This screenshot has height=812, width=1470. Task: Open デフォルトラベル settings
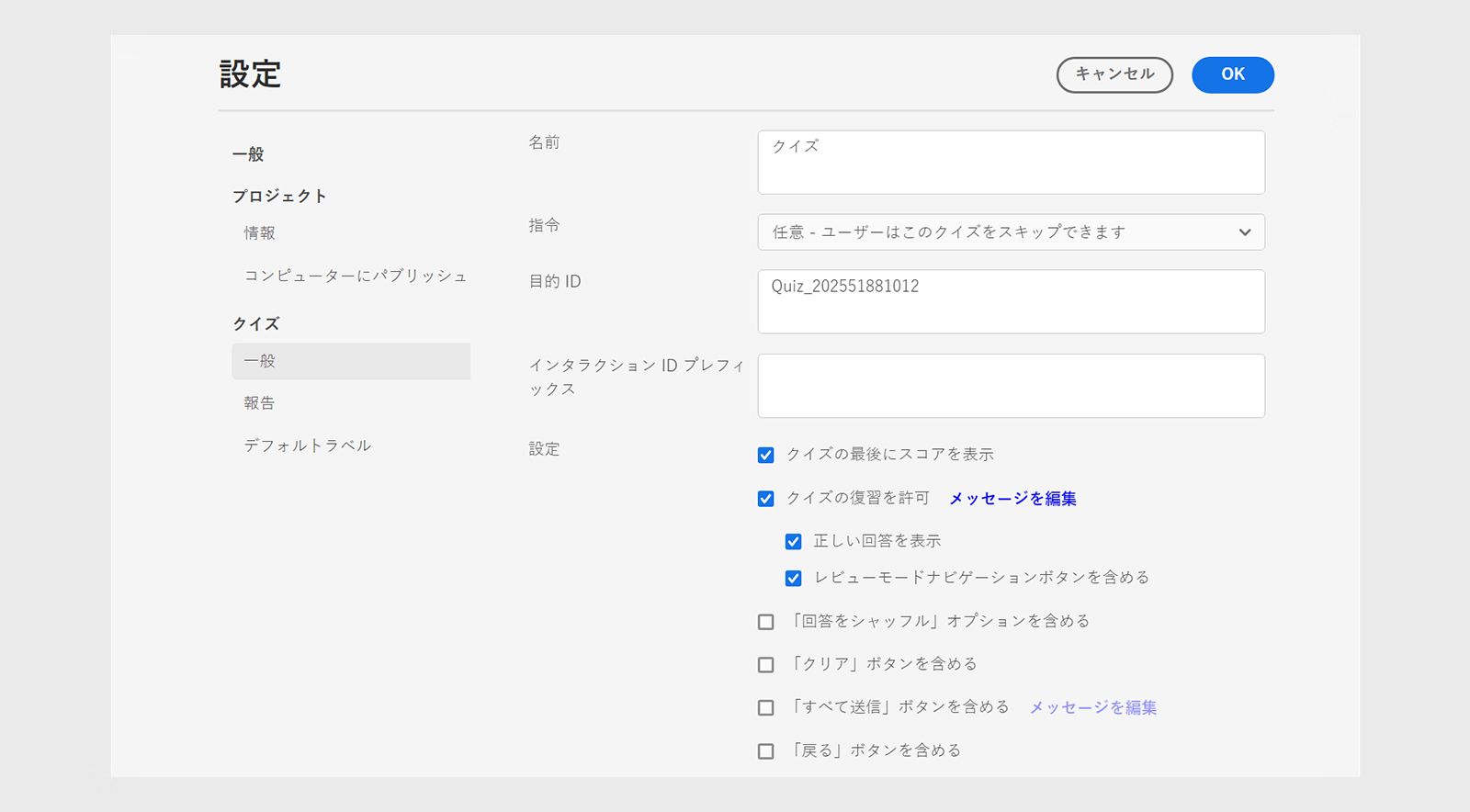(307, 445)
